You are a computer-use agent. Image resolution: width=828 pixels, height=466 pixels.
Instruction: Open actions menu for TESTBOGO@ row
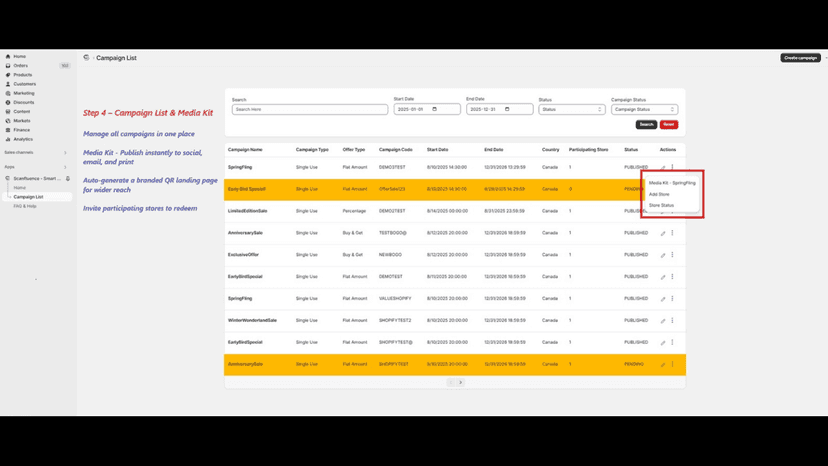point(672,233)
